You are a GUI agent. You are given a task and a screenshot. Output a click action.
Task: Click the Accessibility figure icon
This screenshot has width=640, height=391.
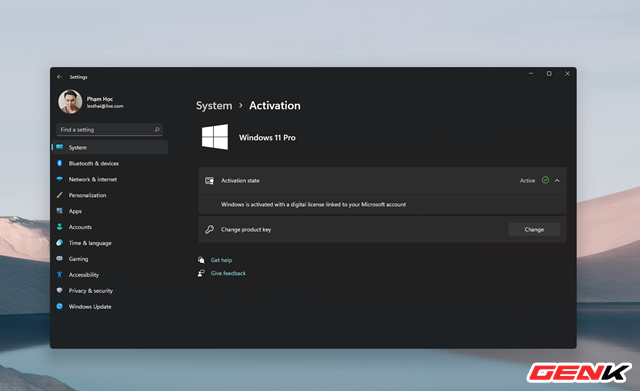[60, 274]
